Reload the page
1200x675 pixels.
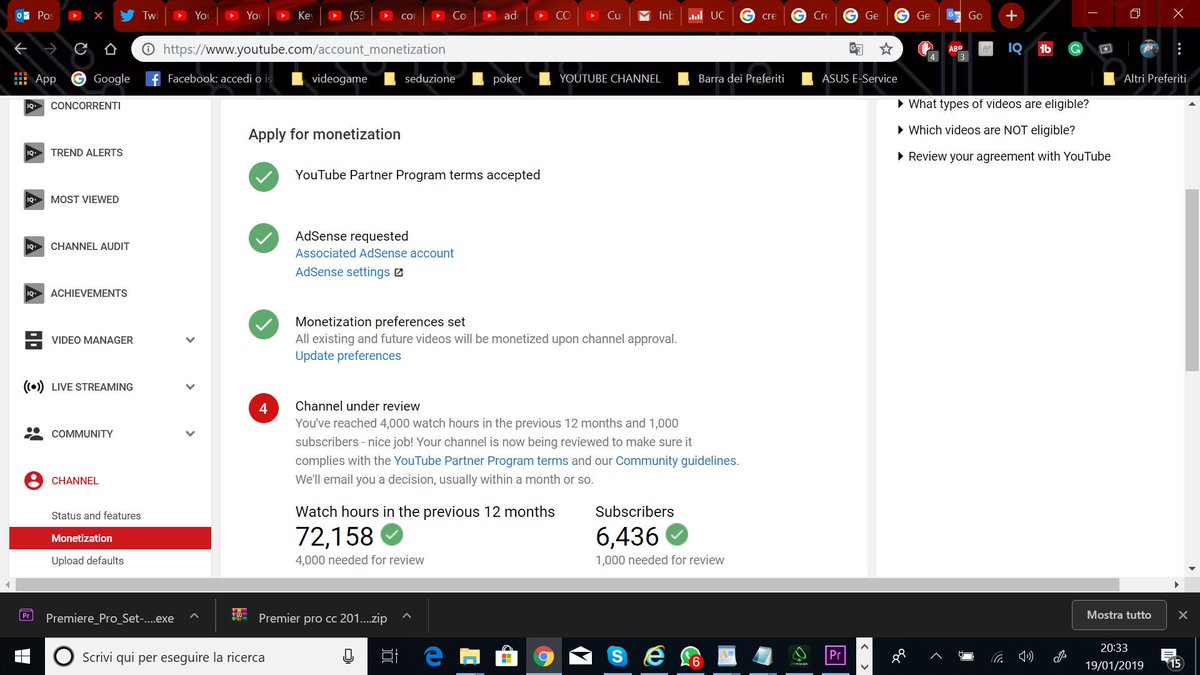pos(80,48)
